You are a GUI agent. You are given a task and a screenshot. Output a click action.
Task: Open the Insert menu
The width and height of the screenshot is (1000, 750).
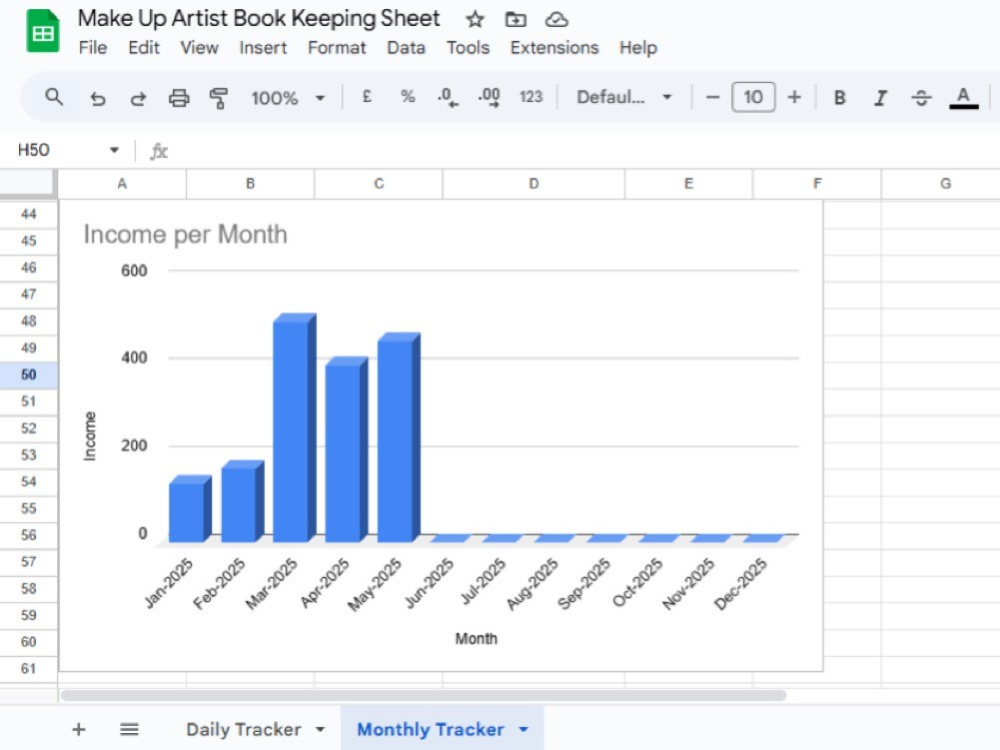coord(263,48)
